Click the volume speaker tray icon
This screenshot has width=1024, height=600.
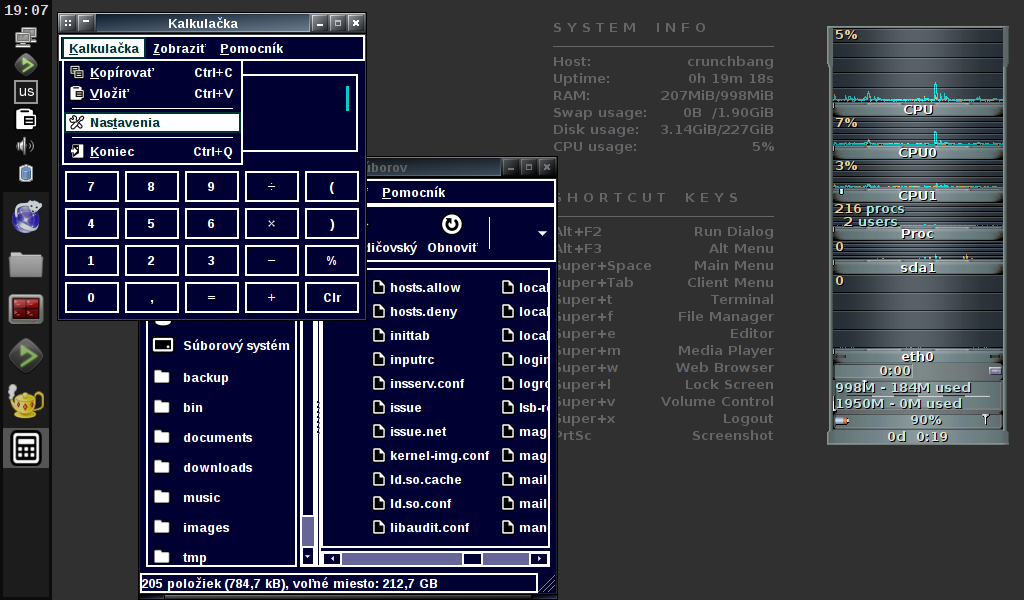point(26,146)
